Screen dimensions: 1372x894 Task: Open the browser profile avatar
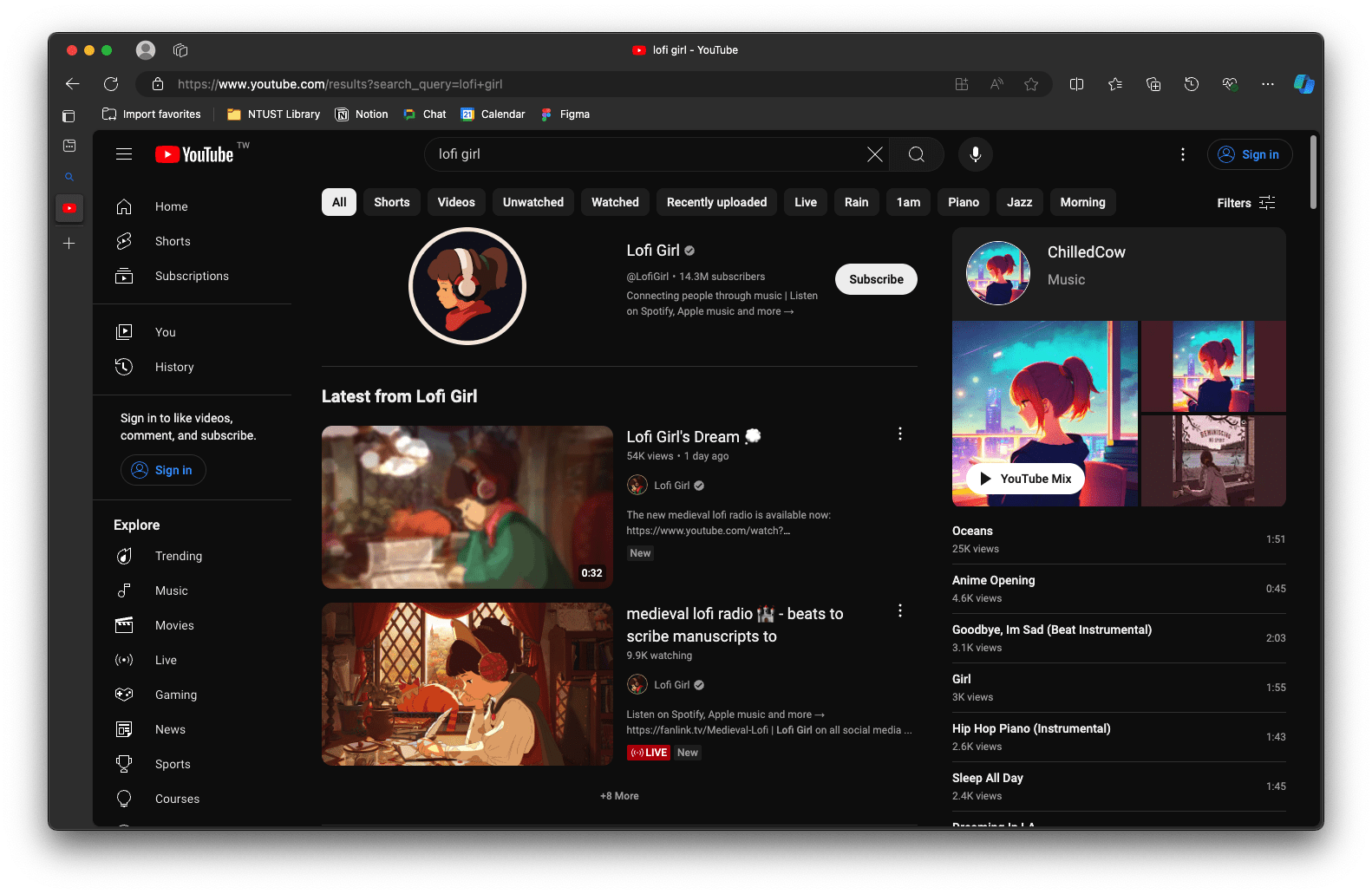[x=146, y=50]
